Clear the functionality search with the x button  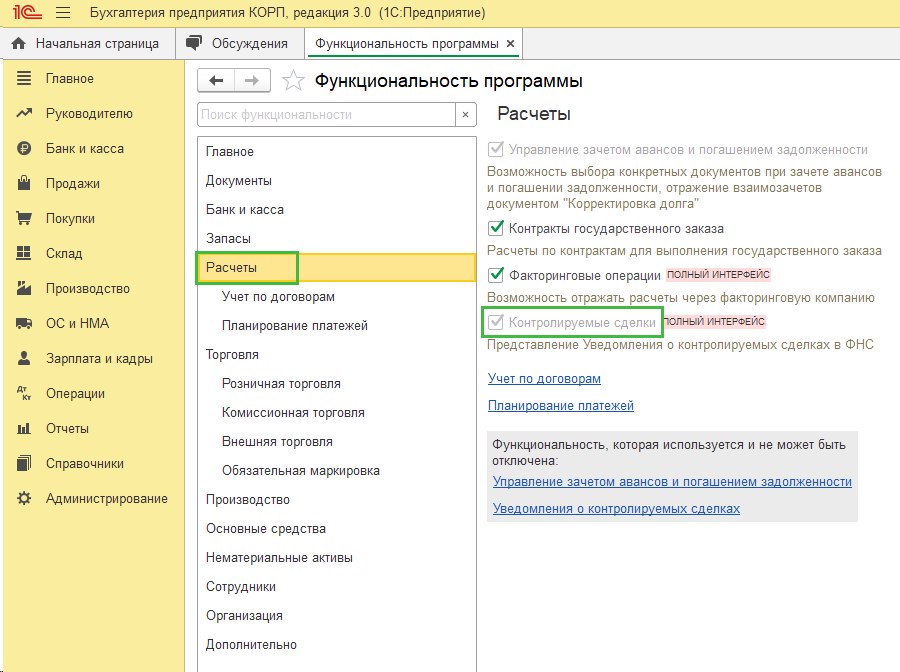pyautogui.click(x=465, y=115)
